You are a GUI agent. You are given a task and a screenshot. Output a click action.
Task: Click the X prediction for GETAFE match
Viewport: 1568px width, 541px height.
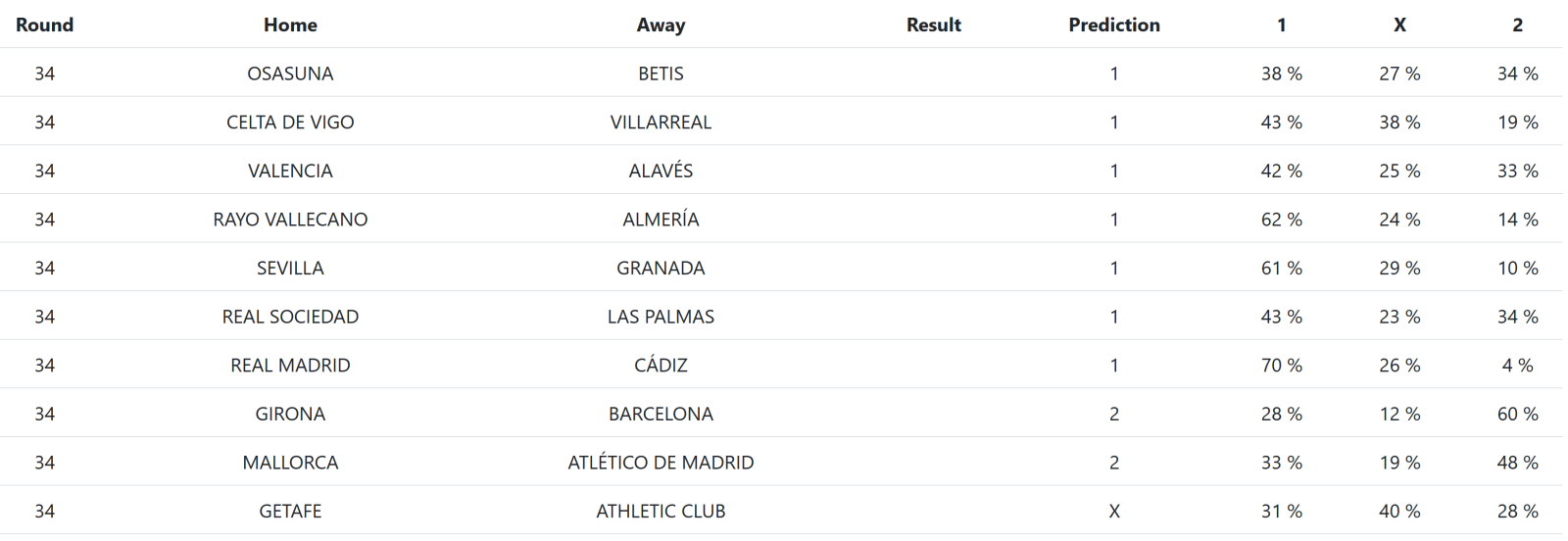1114,512
